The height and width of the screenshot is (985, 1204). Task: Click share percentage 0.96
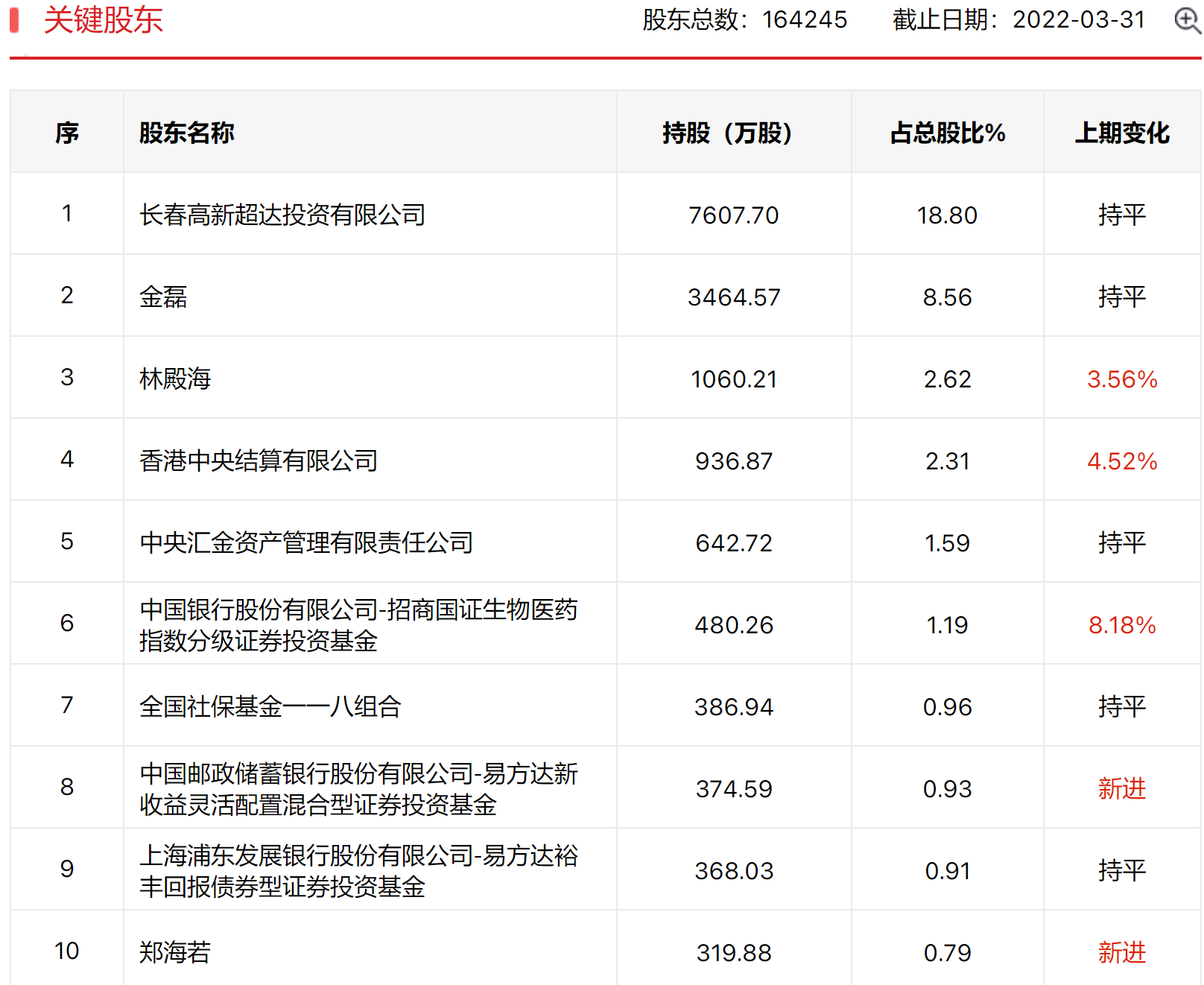(947, 707)
